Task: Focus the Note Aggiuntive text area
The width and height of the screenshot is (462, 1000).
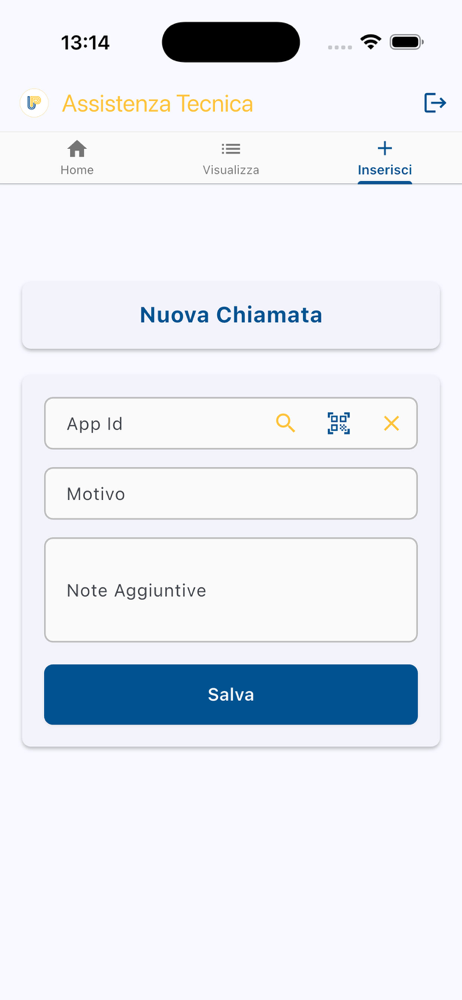Action: [231, 590]
